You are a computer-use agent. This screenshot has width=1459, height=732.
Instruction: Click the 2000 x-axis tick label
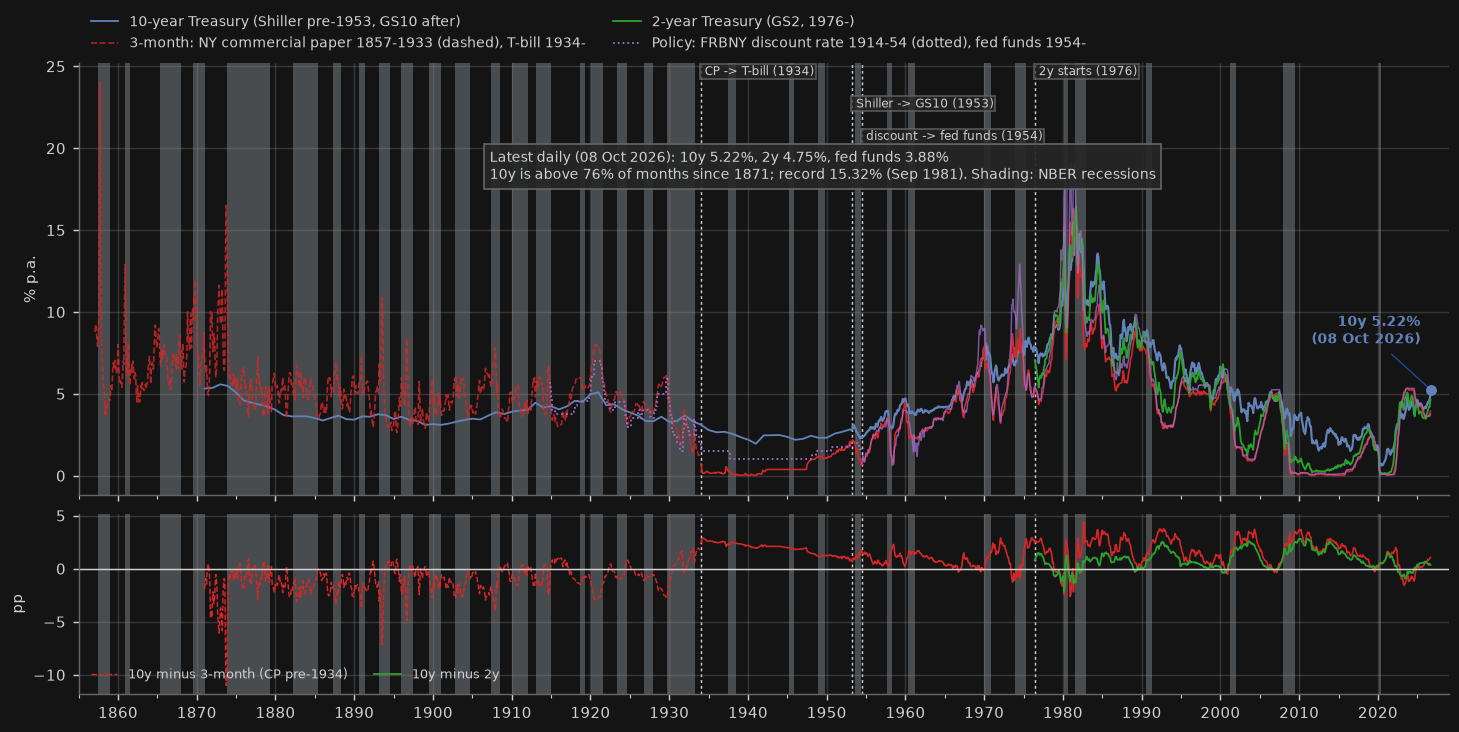point(1221,712)
